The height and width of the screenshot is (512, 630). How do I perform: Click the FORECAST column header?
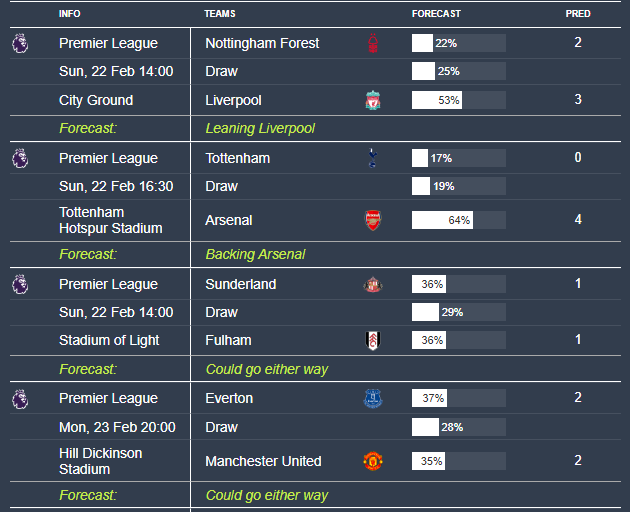(436, 14)
